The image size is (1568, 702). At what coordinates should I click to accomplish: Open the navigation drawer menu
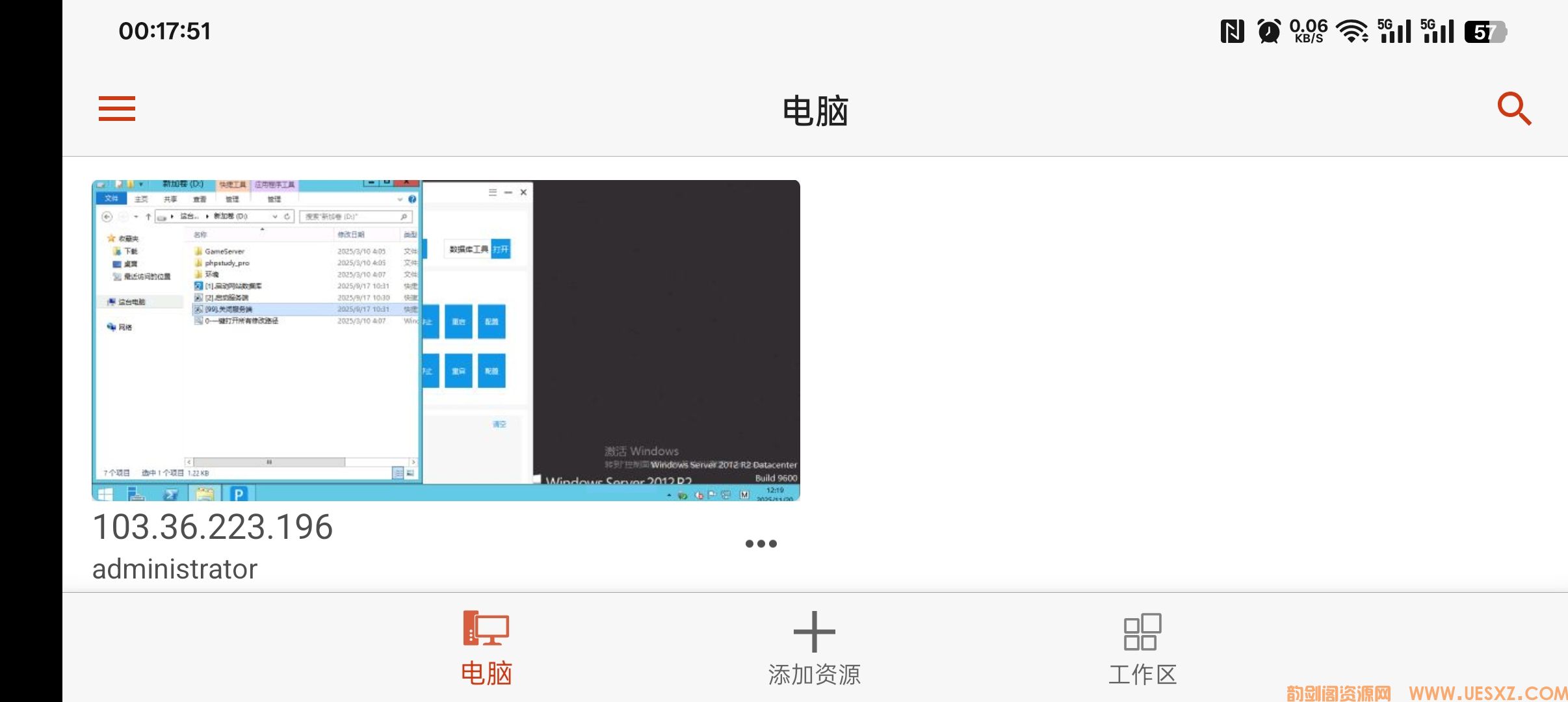click(x=117, y=109)
